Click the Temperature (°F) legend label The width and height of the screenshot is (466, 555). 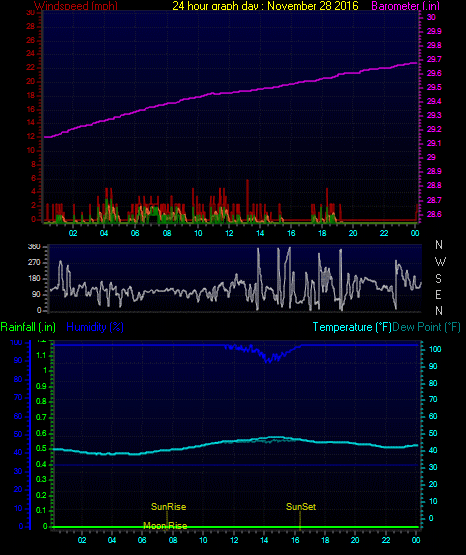coord(352,327)
